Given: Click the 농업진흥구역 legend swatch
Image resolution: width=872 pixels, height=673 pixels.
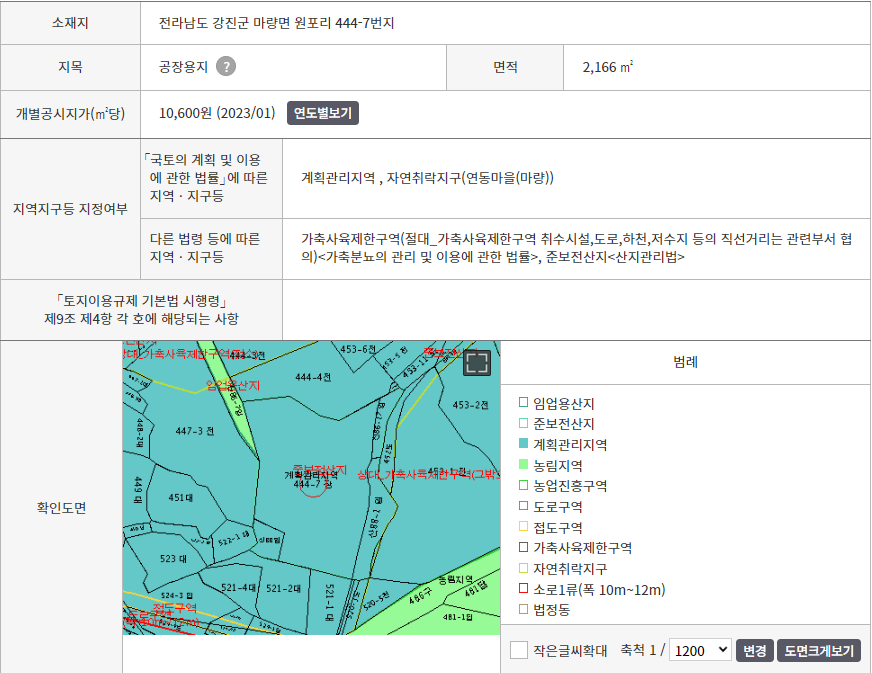Looking at the screenshot, I should tap(523, 485).
